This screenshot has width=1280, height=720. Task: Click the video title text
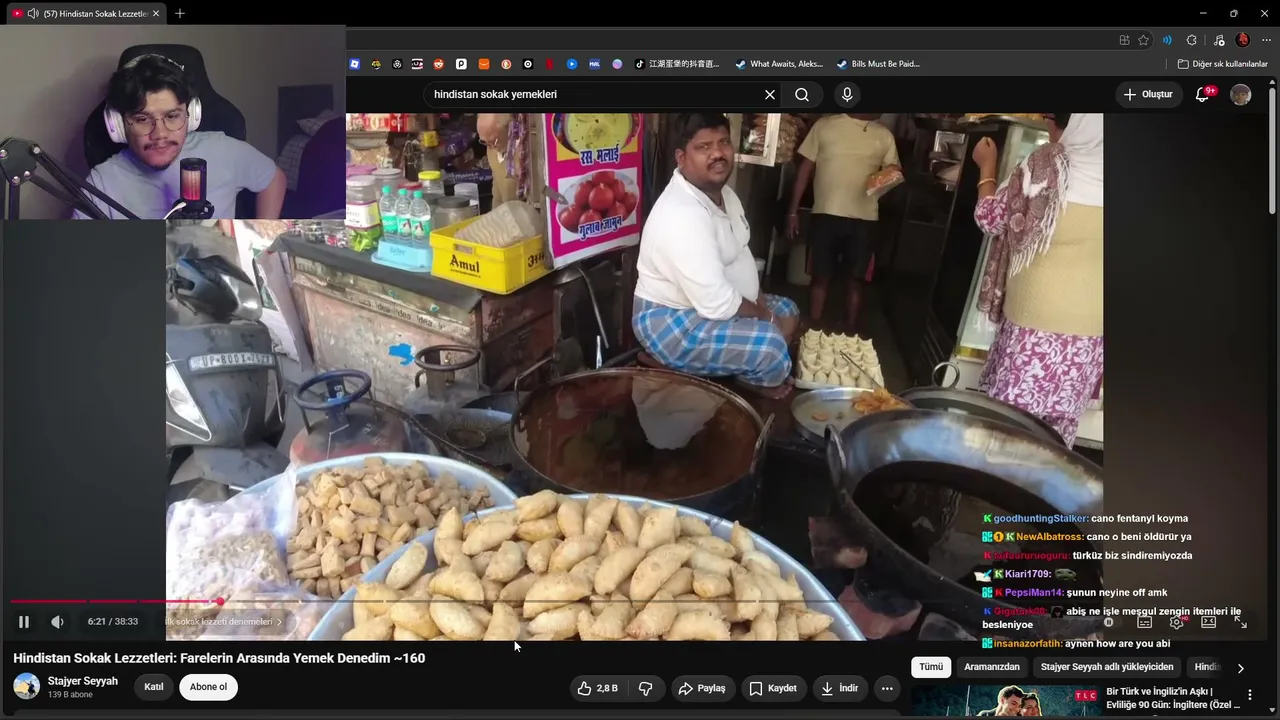coord(219,658)
